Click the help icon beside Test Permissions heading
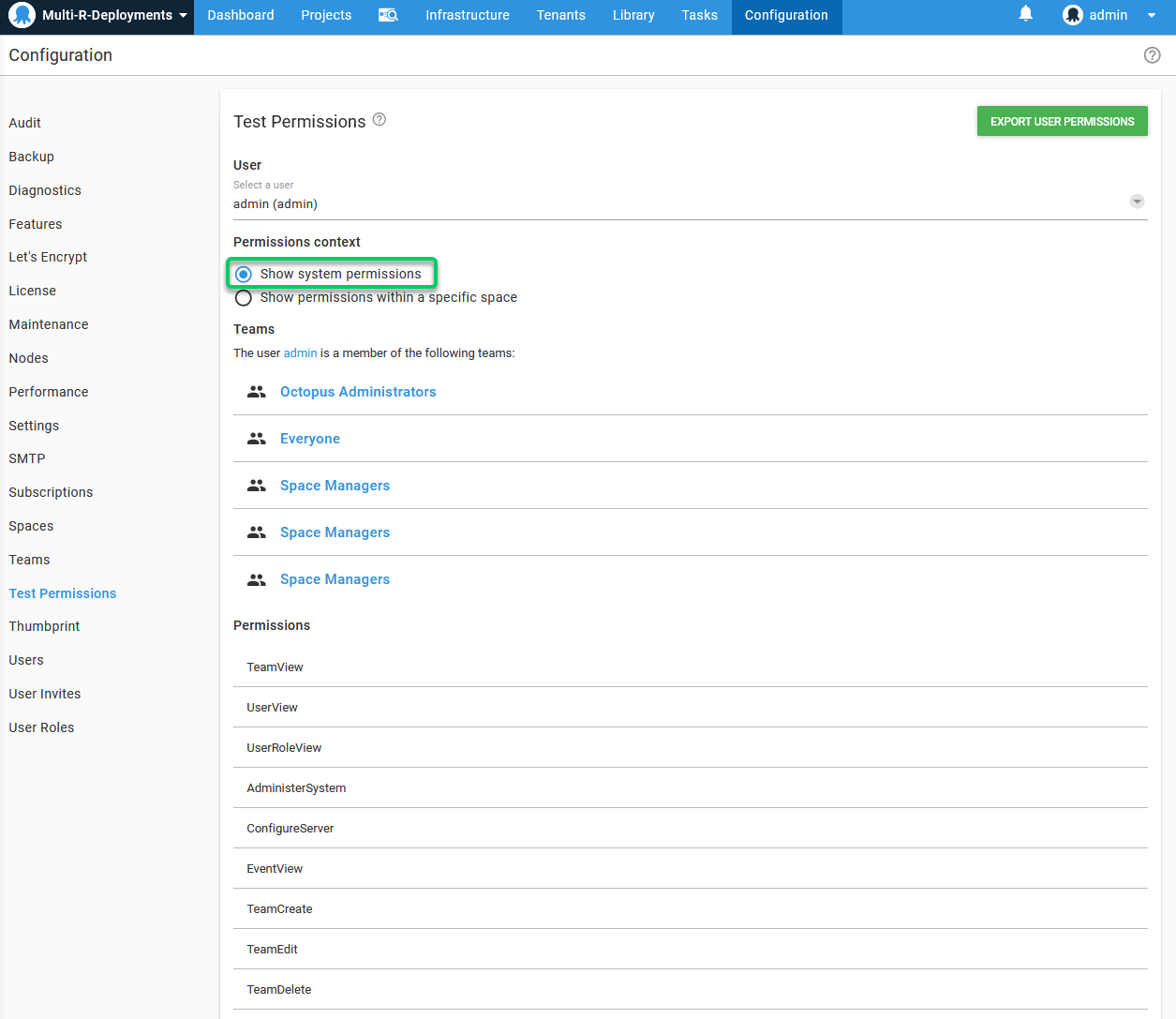Viewport: 1176px width, 1019px height. [x=380, y=120]
